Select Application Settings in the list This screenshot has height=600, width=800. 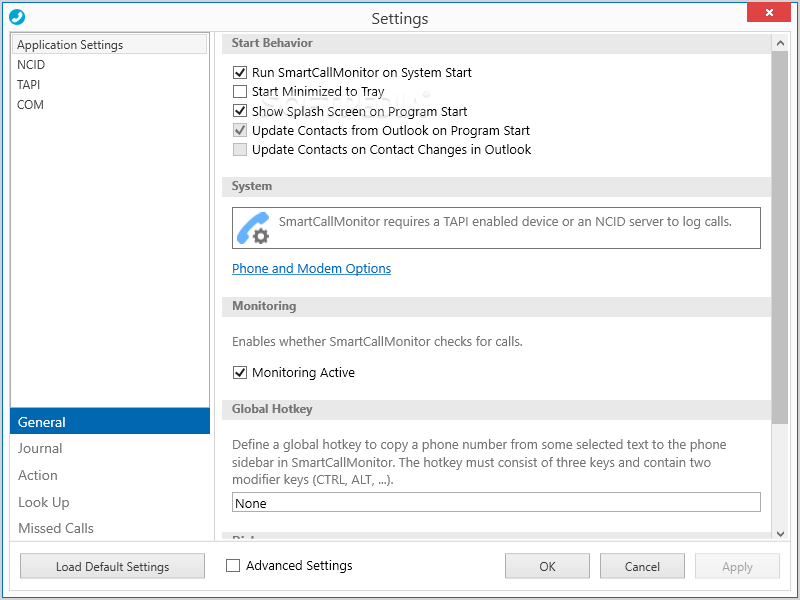110,44
